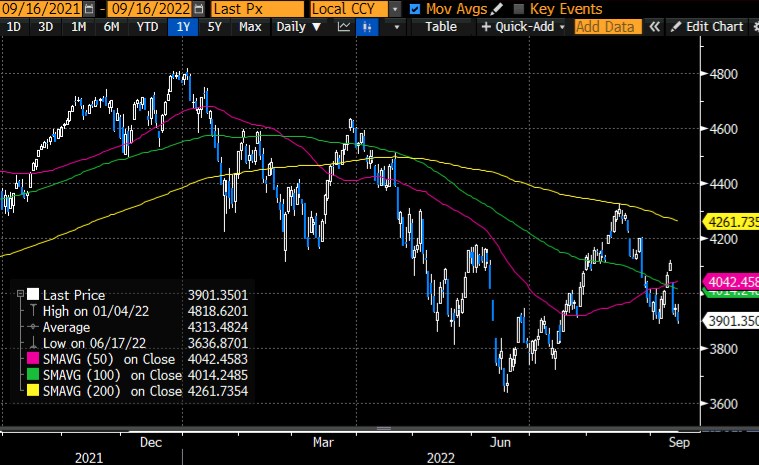This screenshot has width=759, height=465.
Task: Enable the Key Events checkbox
Action: 518,9
